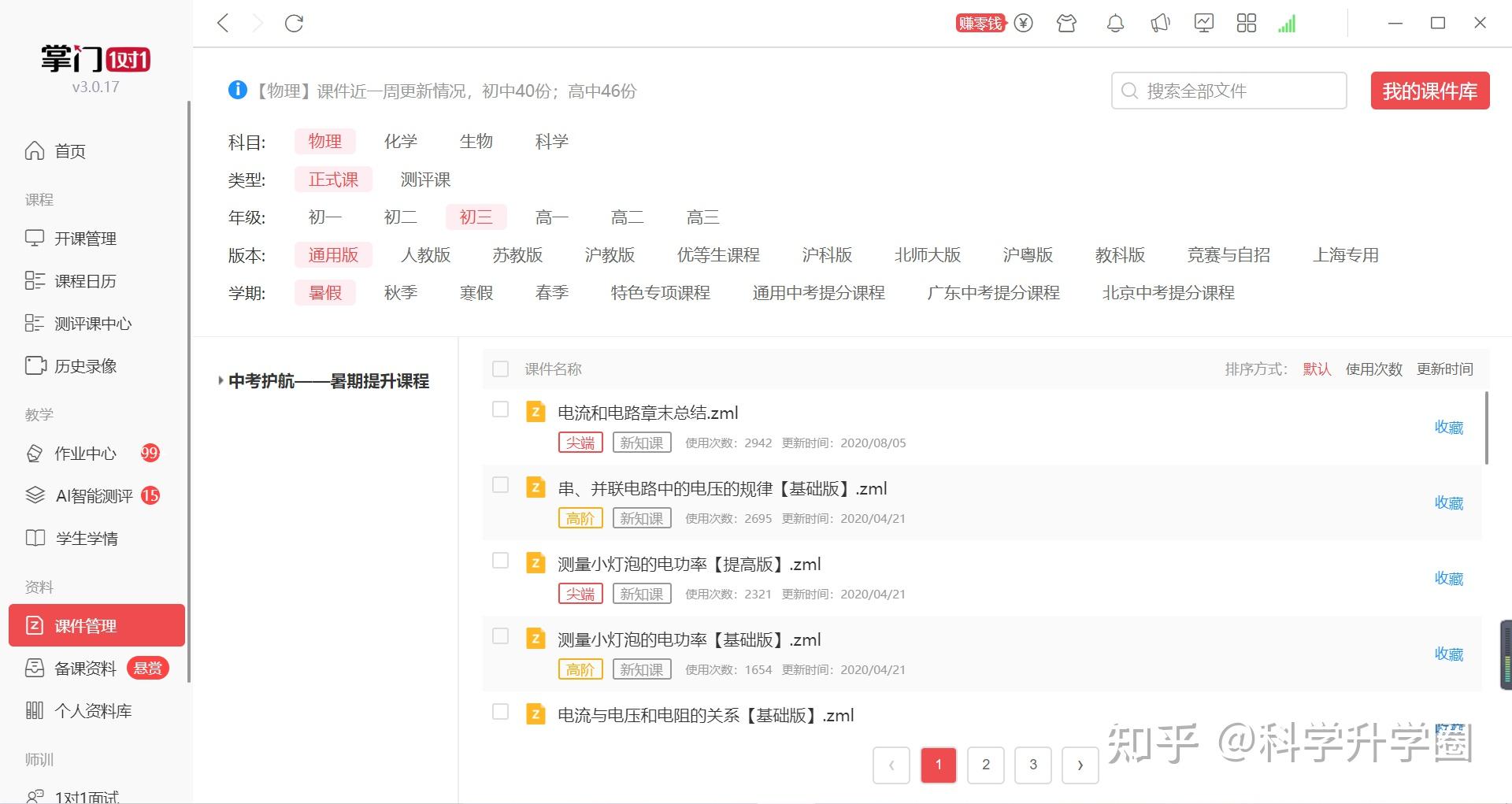Click the 尖端 tag under 电流和电路章末总结
Viewport: 1512px width, 804px height.
click(x=580, y=443)
